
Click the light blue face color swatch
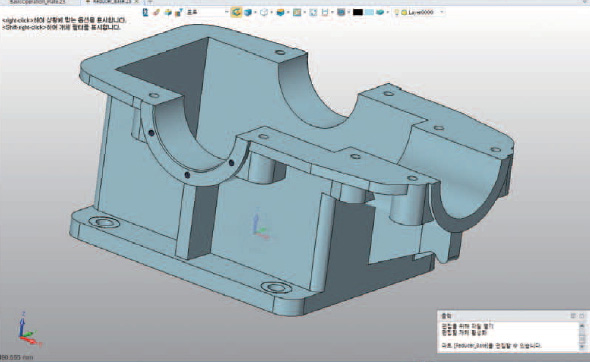click(x=369, y=12)
